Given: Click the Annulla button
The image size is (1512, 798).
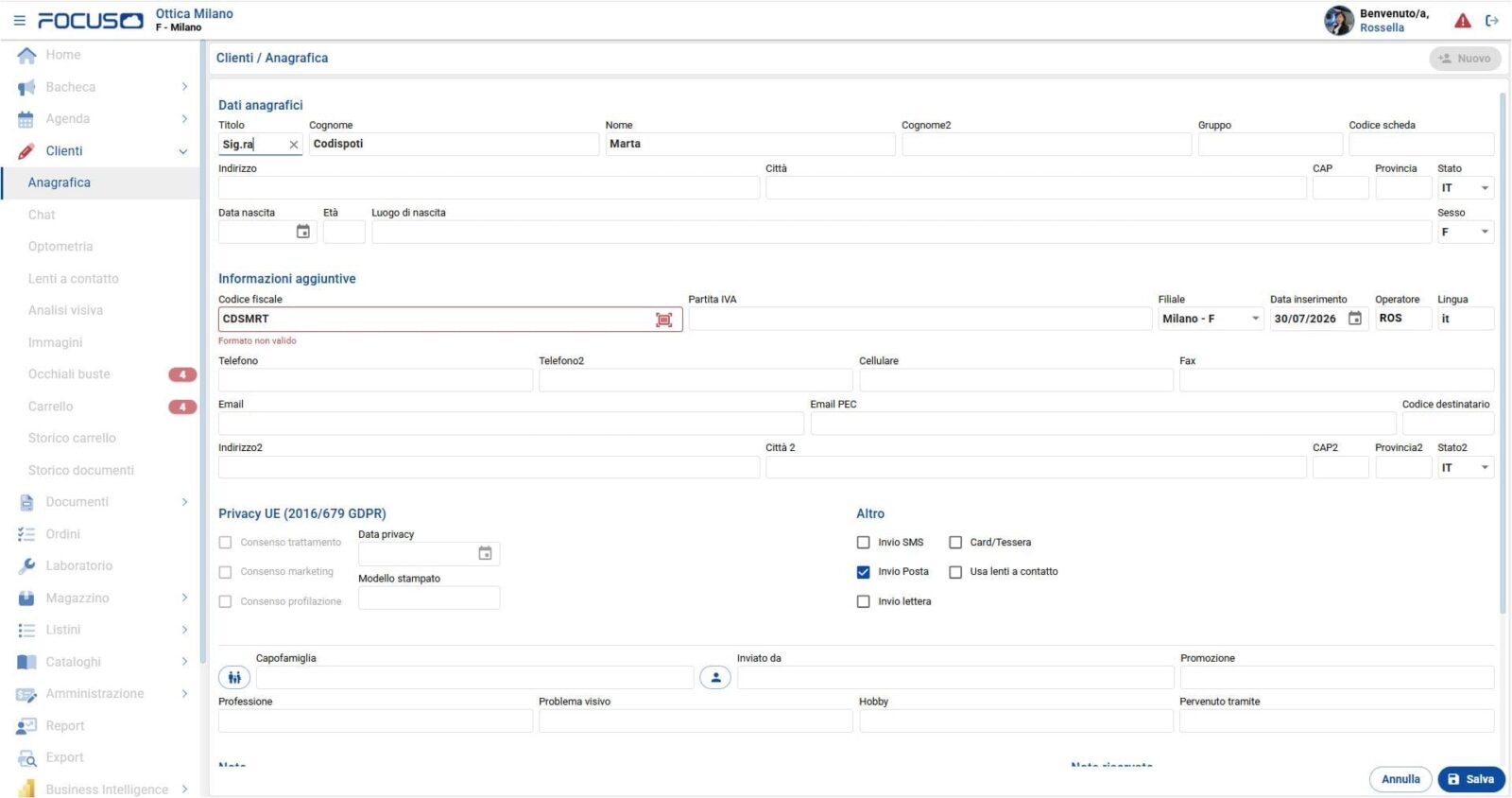Looking at the screenshot, I should coord(1400,779).
